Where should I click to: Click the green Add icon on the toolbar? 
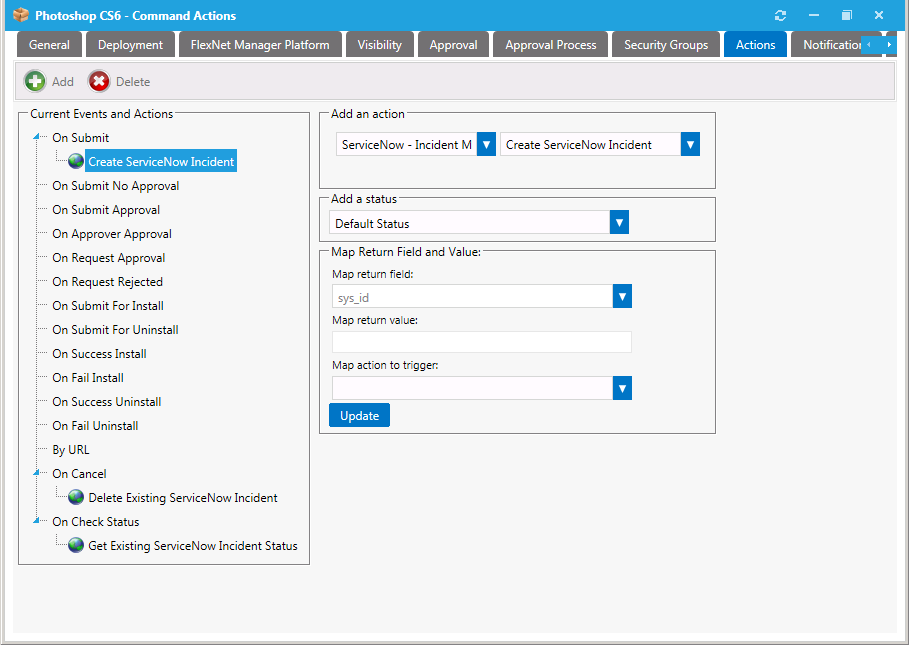(x=34, y=80)
